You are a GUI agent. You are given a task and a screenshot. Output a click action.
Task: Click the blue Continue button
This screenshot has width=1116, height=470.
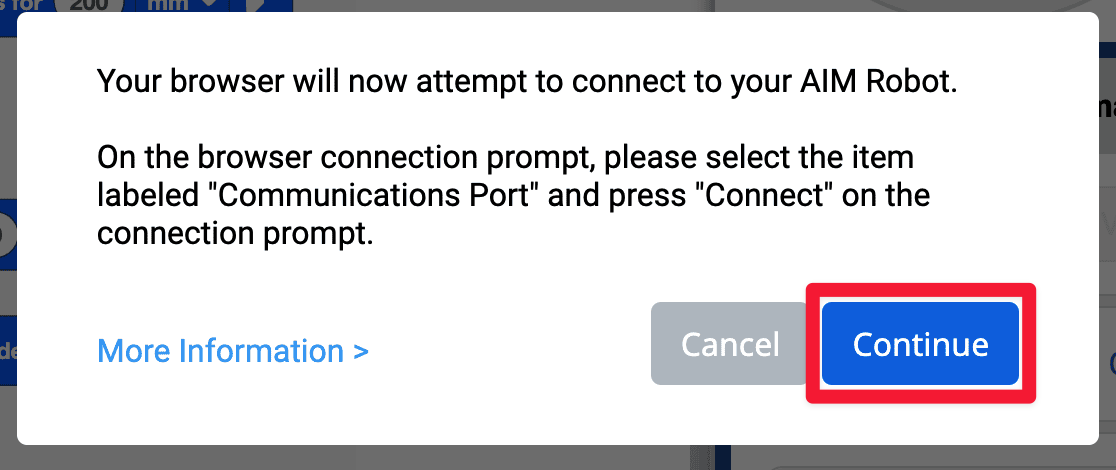click(x=920, y=345)
